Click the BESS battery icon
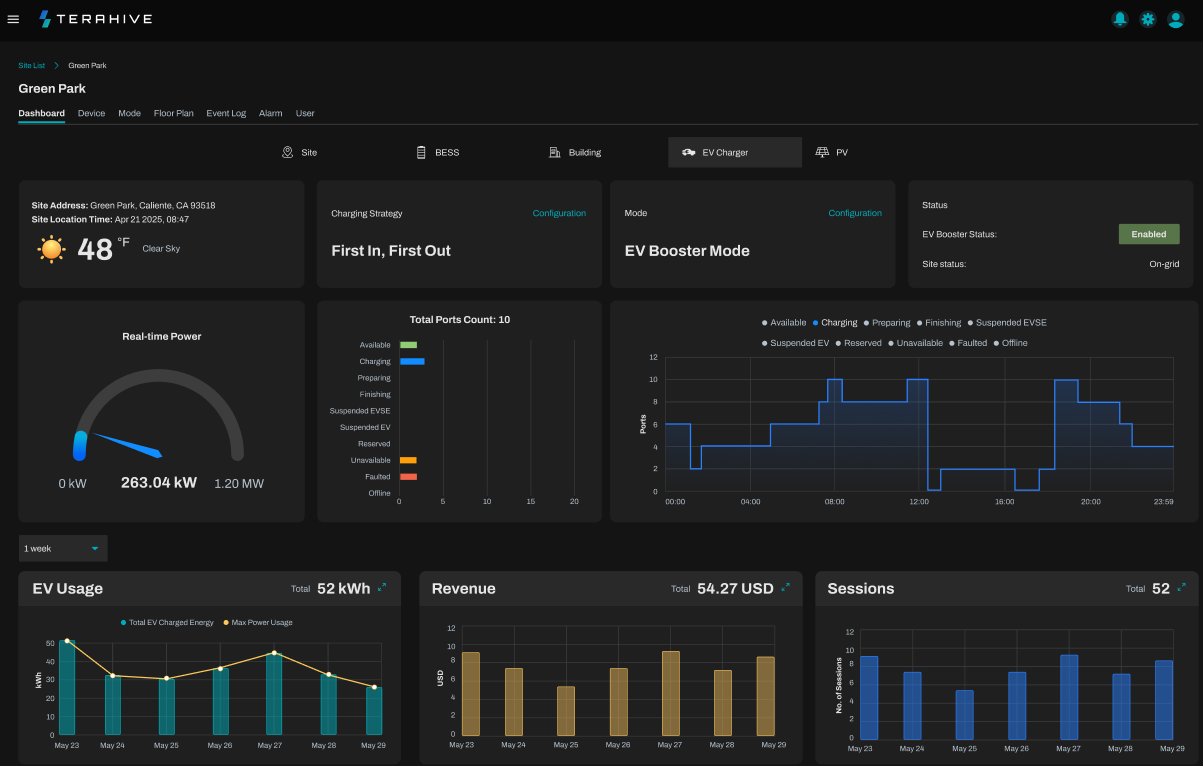1203x766 pixels. coord(421,152)
